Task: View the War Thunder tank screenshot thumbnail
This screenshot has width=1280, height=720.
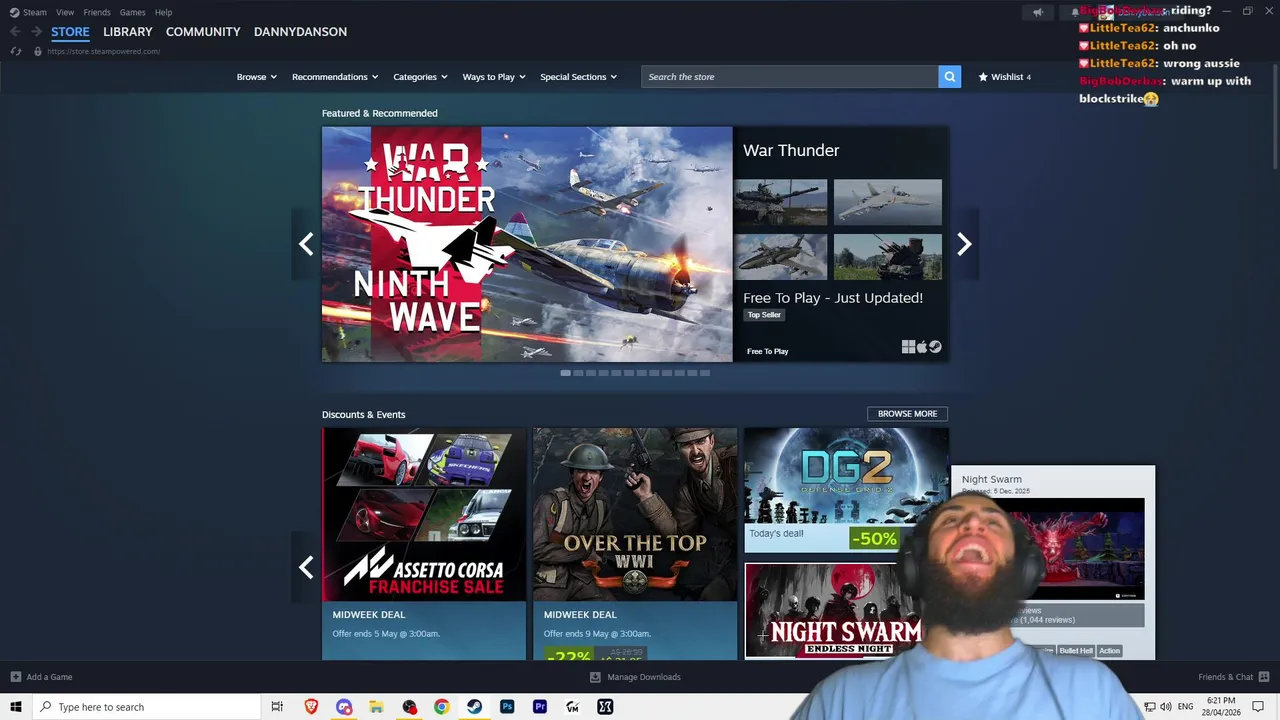Action: [781, 203]
